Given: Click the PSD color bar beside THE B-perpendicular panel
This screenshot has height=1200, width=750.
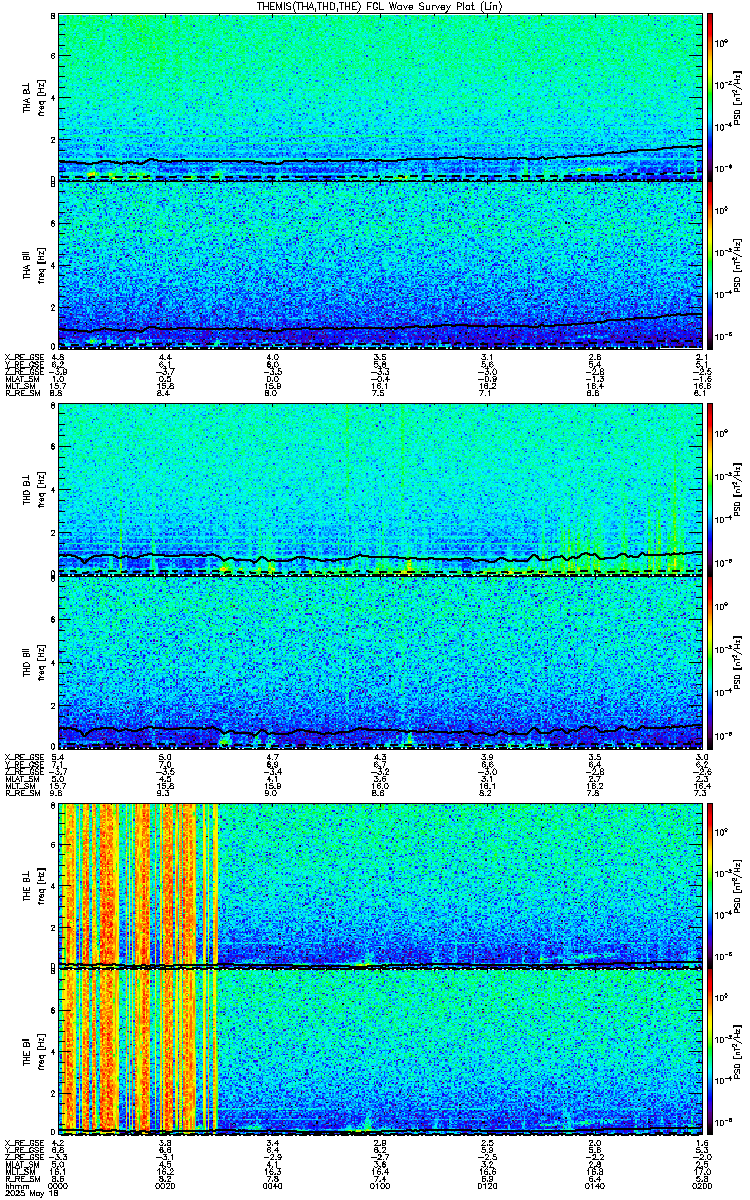Looking at the screenshot, I should [x=710, y=885].
